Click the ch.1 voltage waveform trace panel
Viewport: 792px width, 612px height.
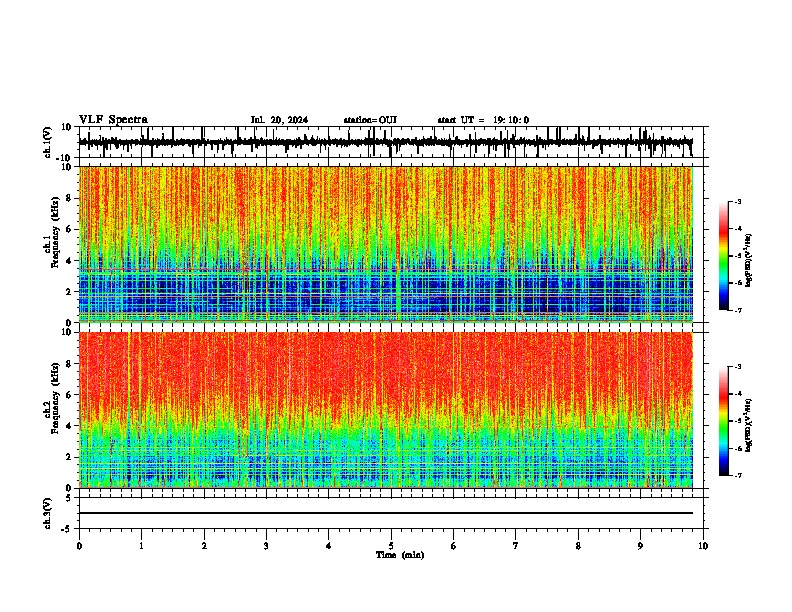[x=391, y=142]
